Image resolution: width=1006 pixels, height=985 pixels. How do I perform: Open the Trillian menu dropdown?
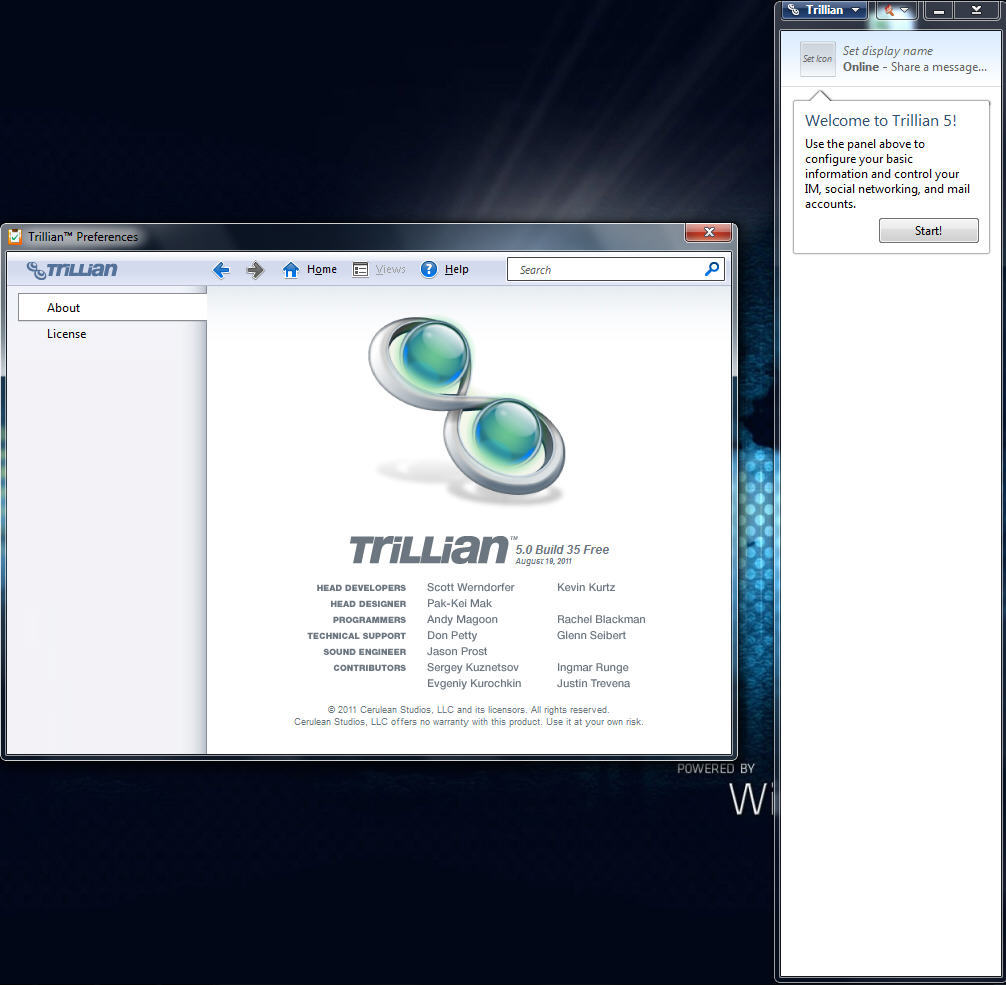(824, 10)
